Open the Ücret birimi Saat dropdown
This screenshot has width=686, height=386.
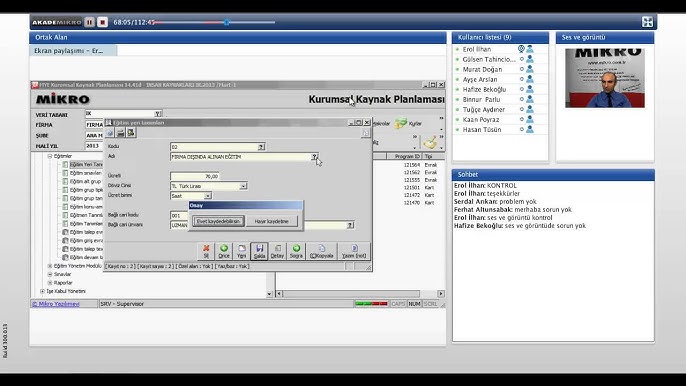point(207,196)
